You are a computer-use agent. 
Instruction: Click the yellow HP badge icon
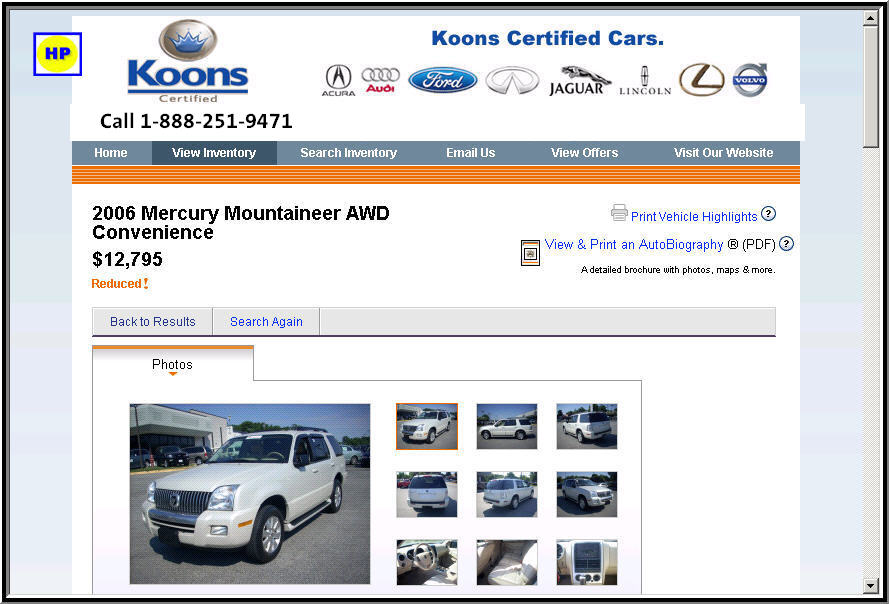click(57, 54)
